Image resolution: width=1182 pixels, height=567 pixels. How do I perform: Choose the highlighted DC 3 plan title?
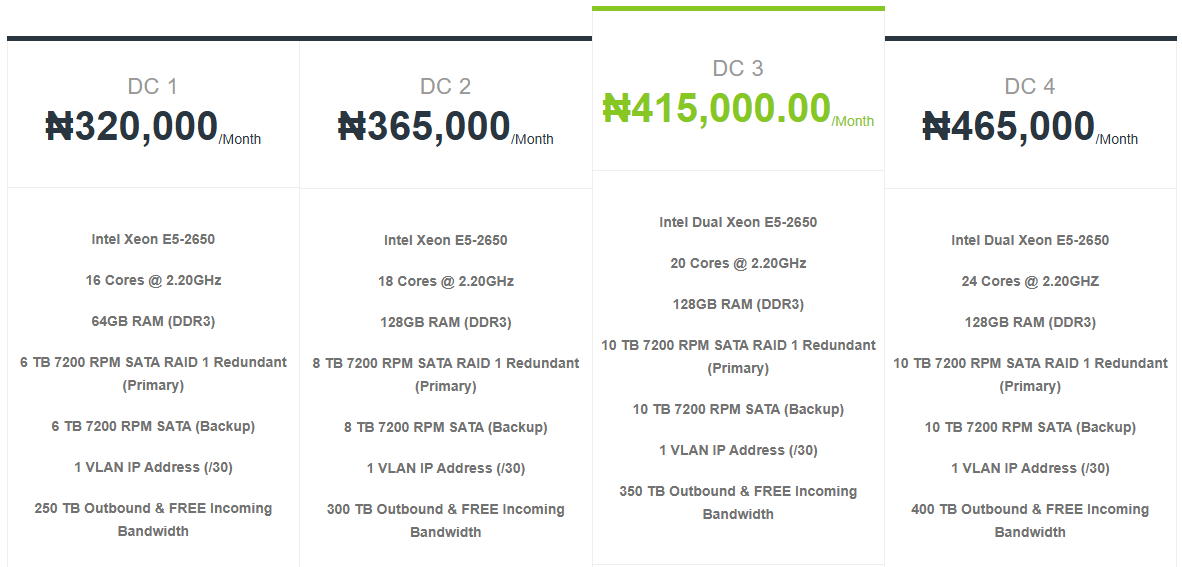click(x=738, y=69)
